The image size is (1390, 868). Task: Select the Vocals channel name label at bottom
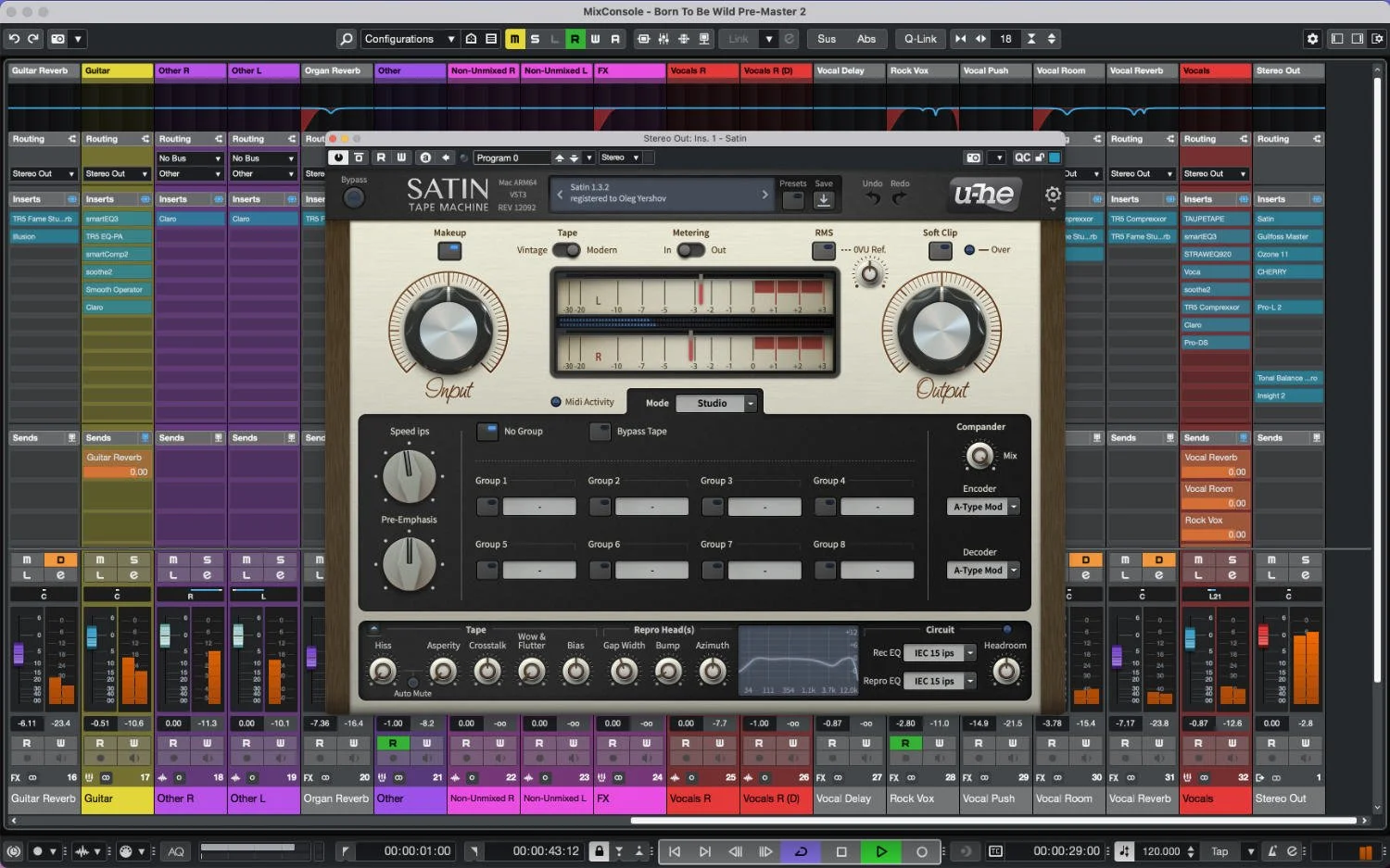coord(1215,799)
